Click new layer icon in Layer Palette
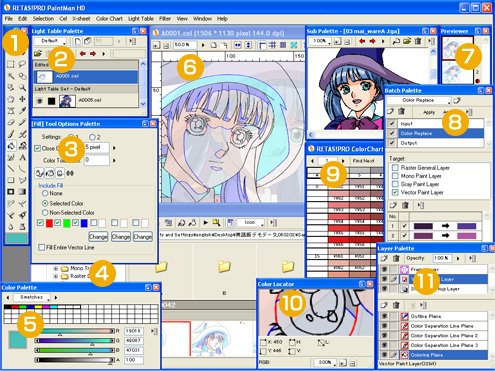 click(x=384, y=258)
